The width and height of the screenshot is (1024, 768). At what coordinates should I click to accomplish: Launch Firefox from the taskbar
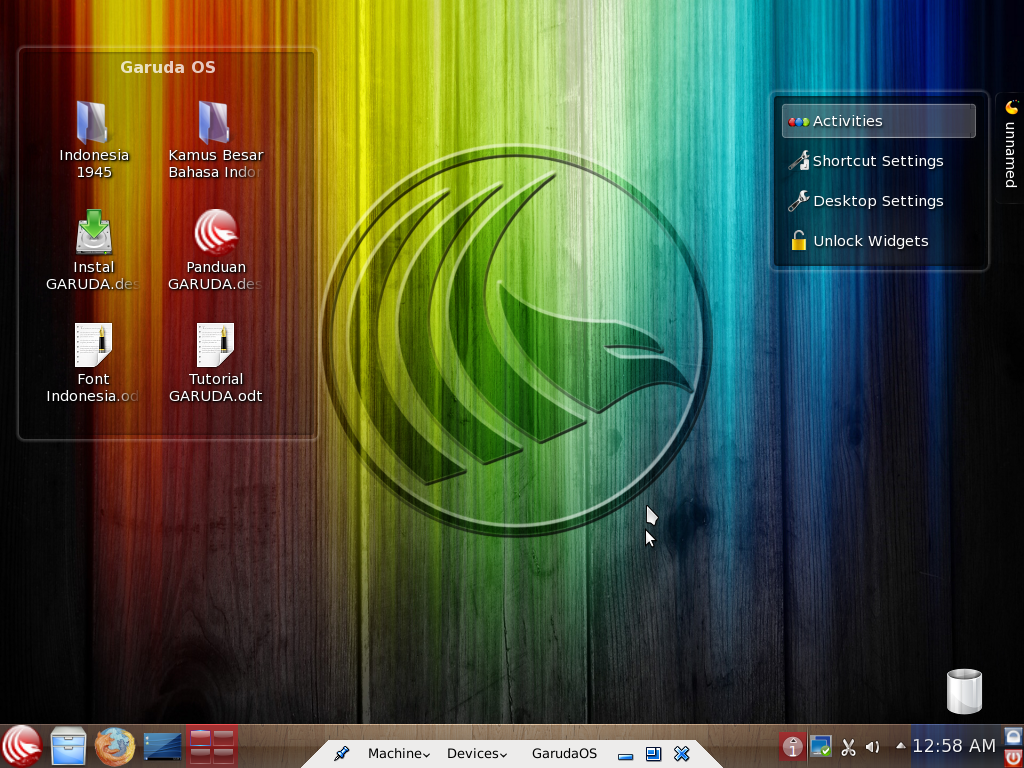(x=114, y=746)
